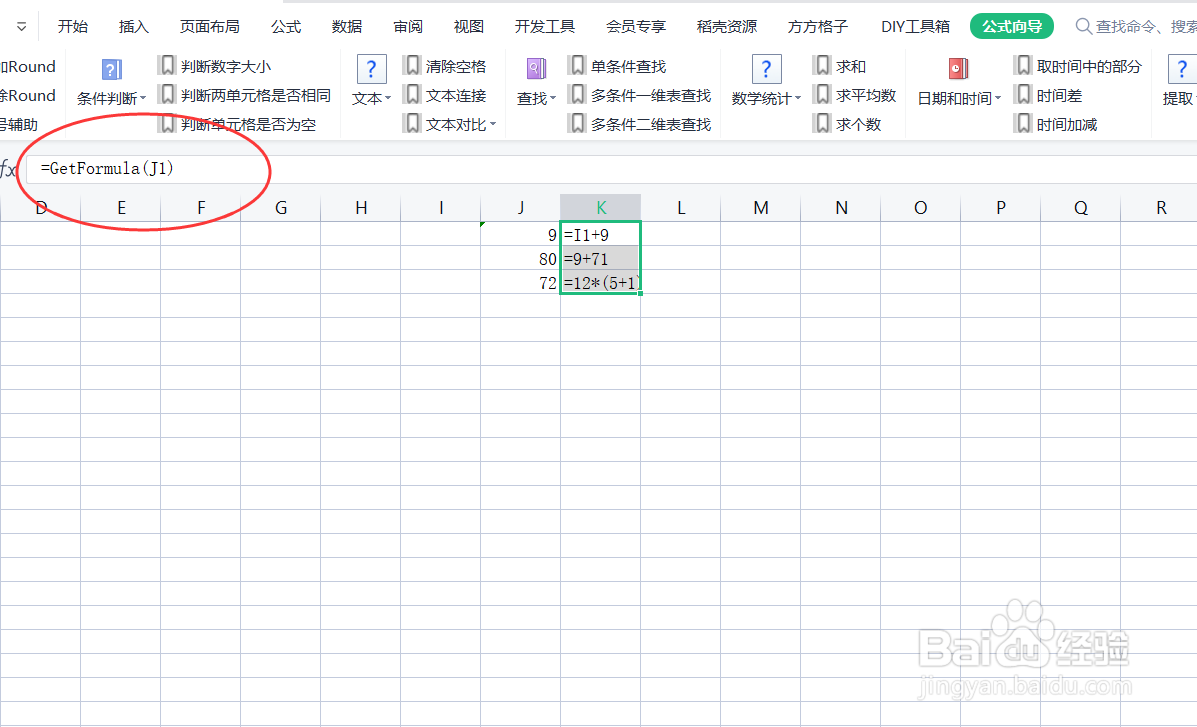
Task: Click the 取时间中的部分 button
Action: [x=1078, y=66]
